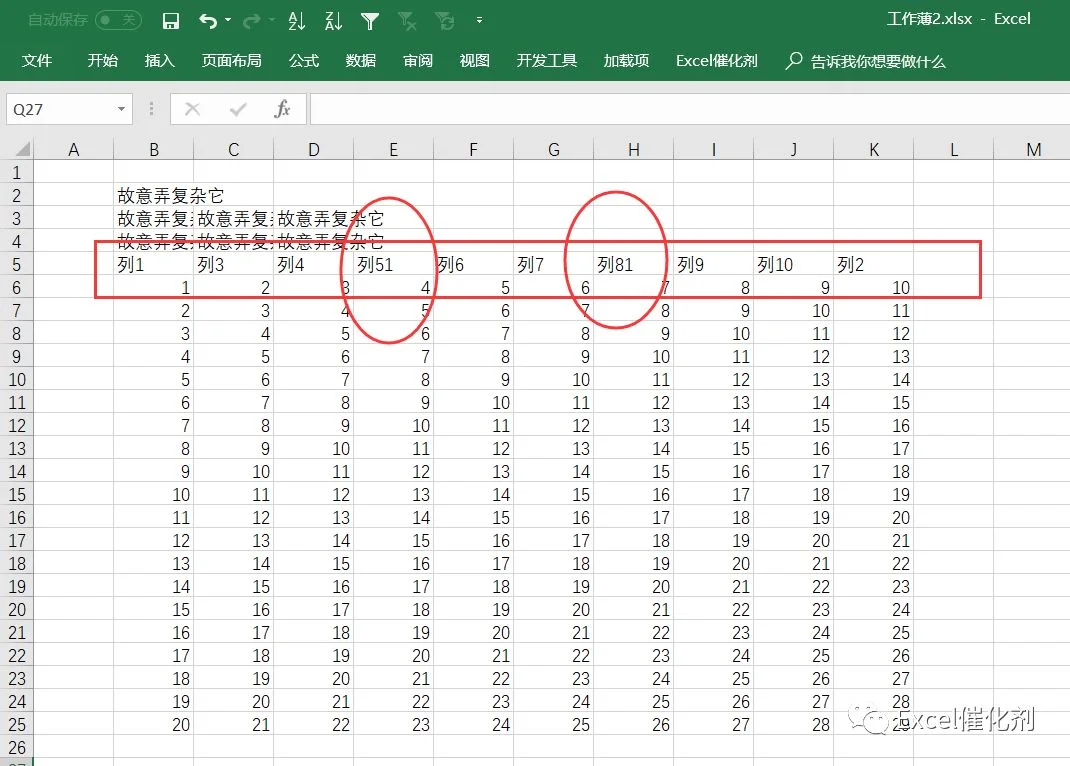Viewport: 1070px width, 766px height.
Task: Click the Undo arrow icon
Action: 207,21
